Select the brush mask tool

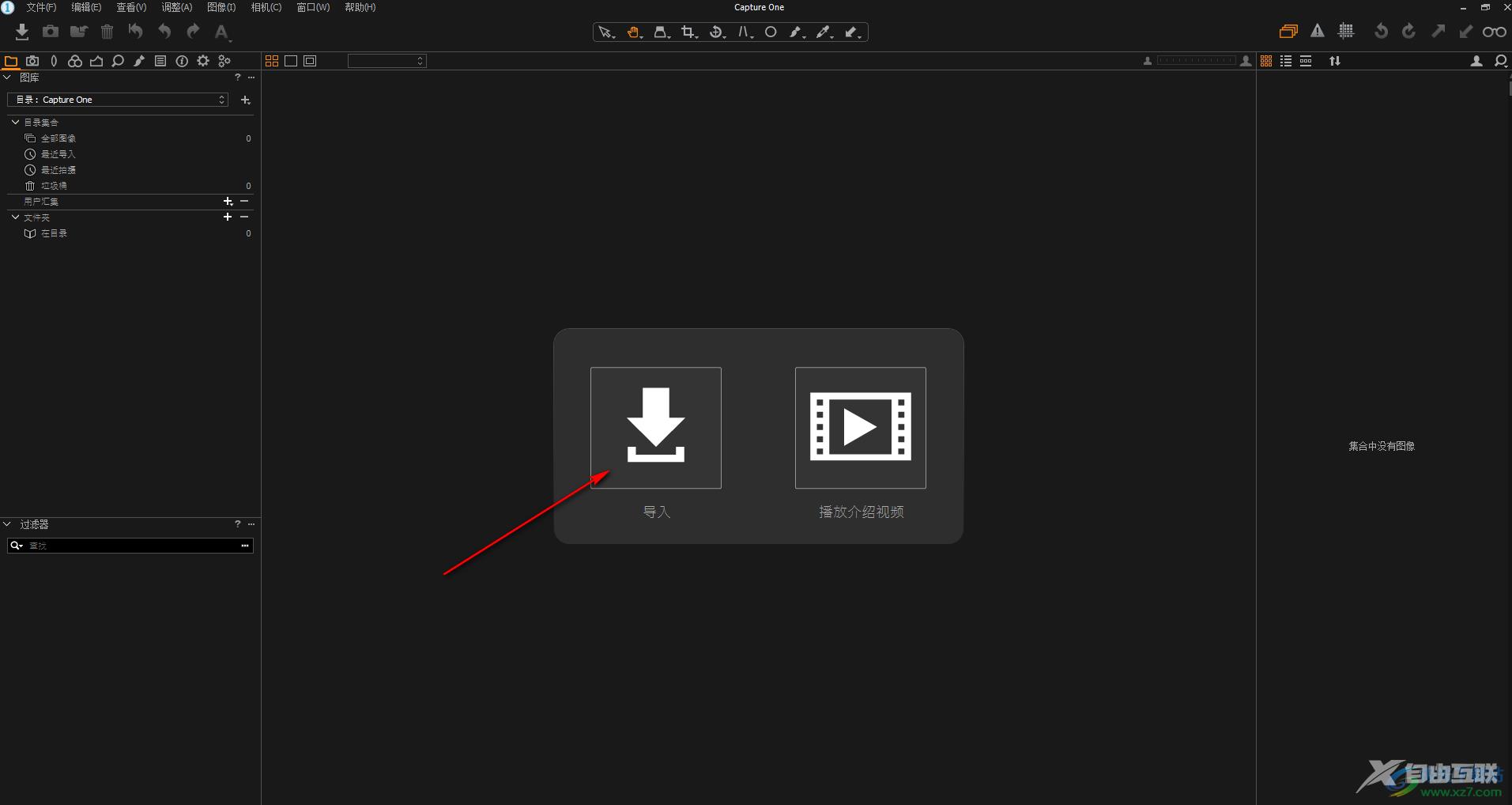[x=797, y=32]
